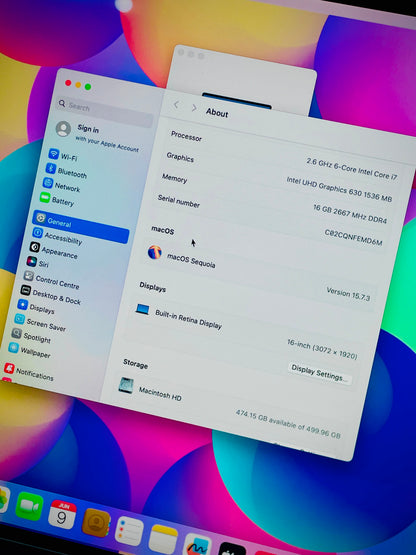The image size is (416, 555).
Task: Click the Memory row label
Action: coord(175,178)
